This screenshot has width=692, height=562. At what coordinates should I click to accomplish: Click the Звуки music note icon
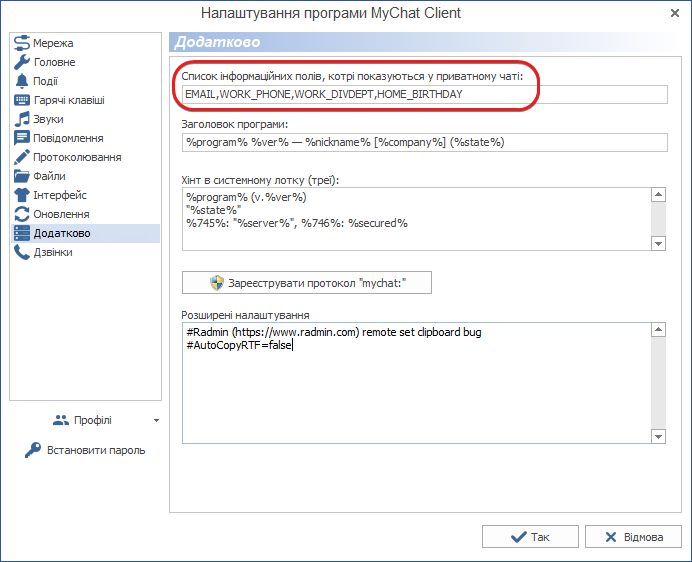pos(22,119)
